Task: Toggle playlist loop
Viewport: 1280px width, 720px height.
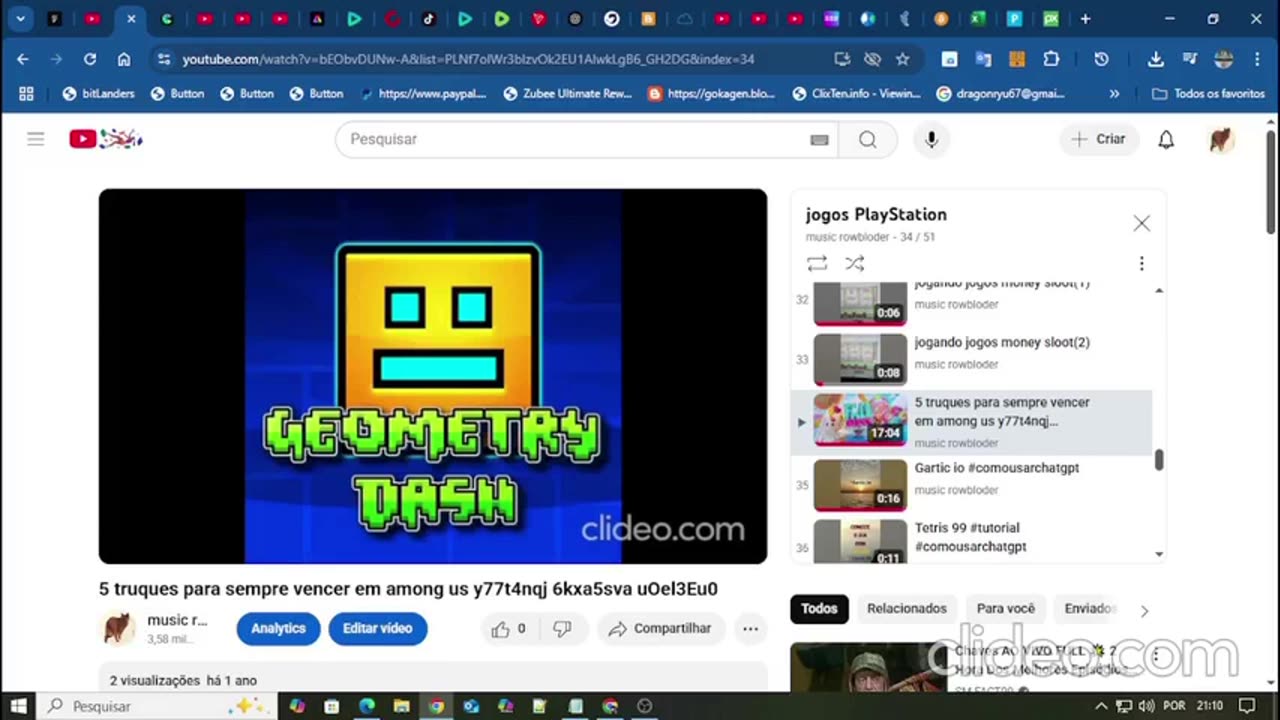Action: 817,264
